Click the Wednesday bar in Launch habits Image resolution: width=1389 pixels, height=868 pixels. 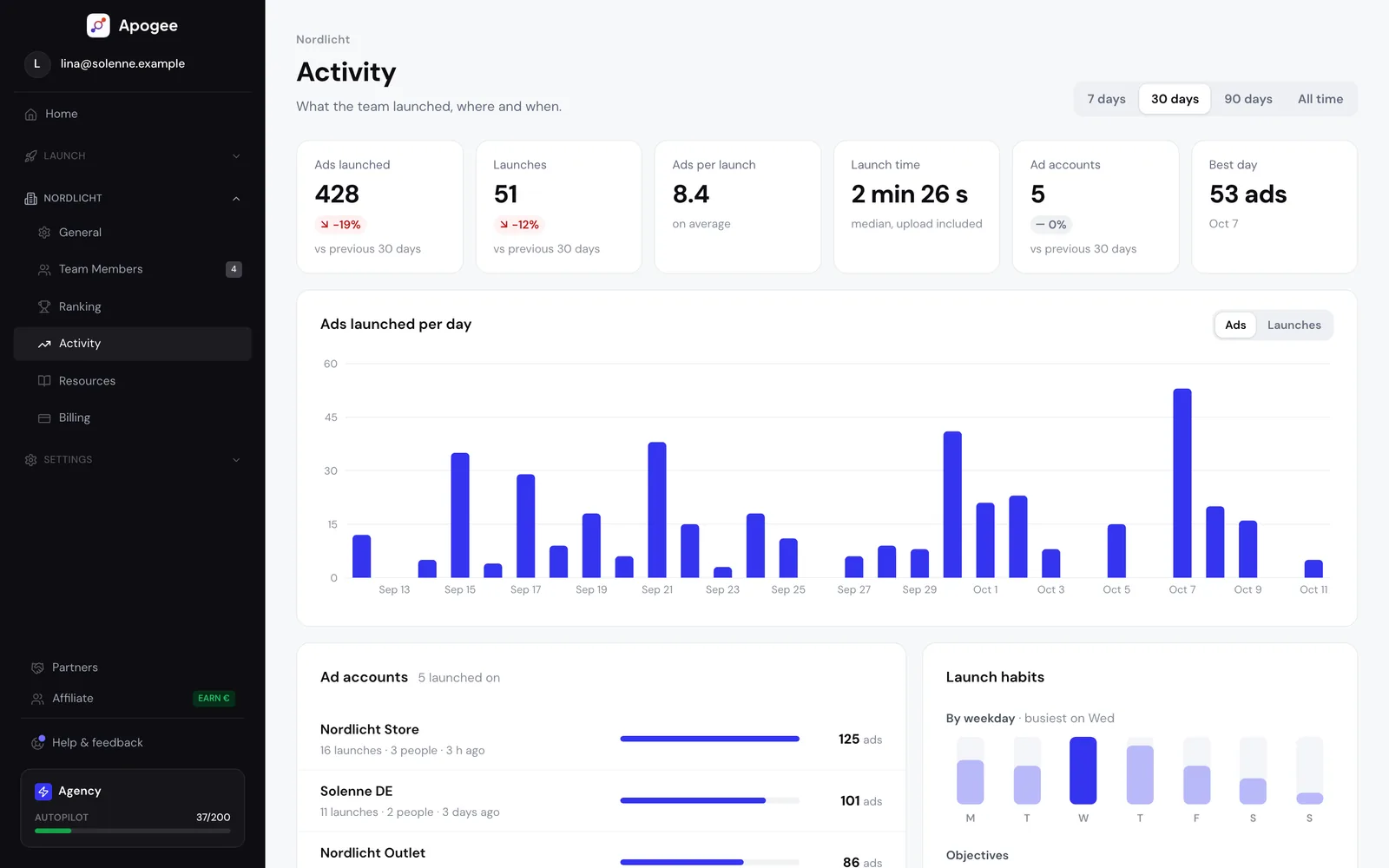click(x=1083, y=771)
